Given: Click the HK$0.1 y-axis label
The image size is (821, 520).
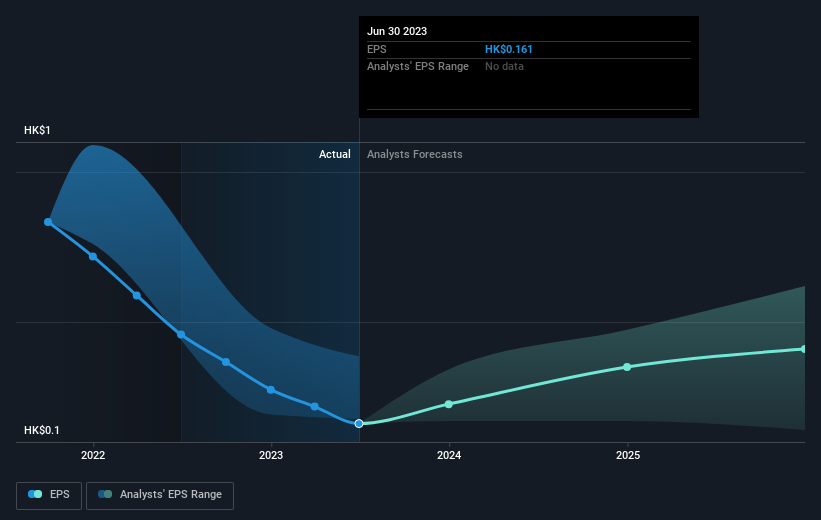Looking at the screenshot, I should coord(42,430).
